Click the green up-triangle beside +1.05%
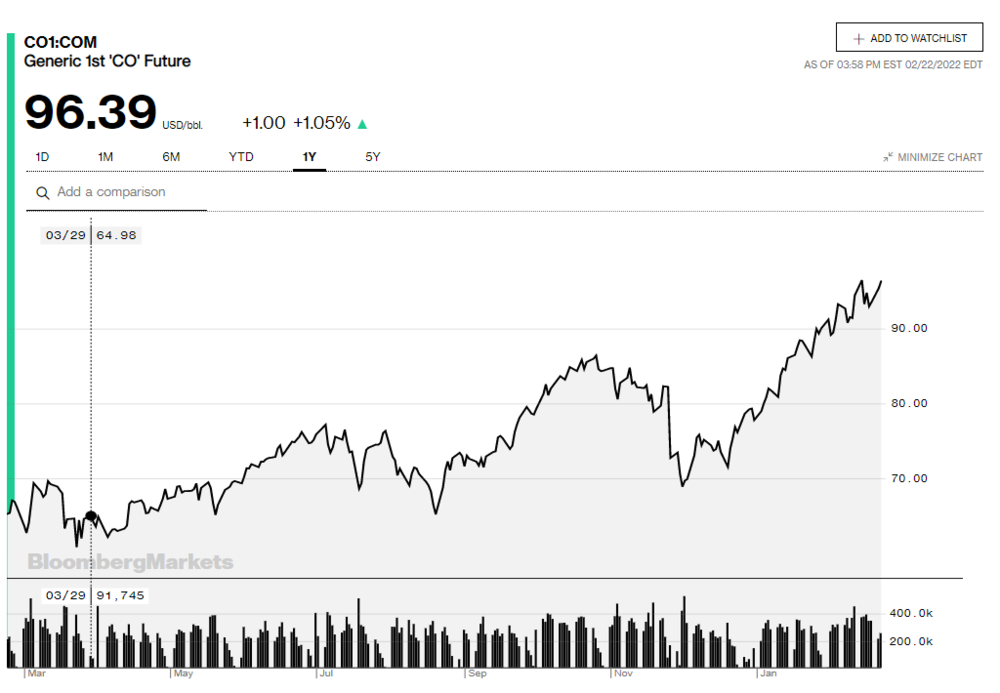This screenshot has width=1000, height=693. click(362, 124)
